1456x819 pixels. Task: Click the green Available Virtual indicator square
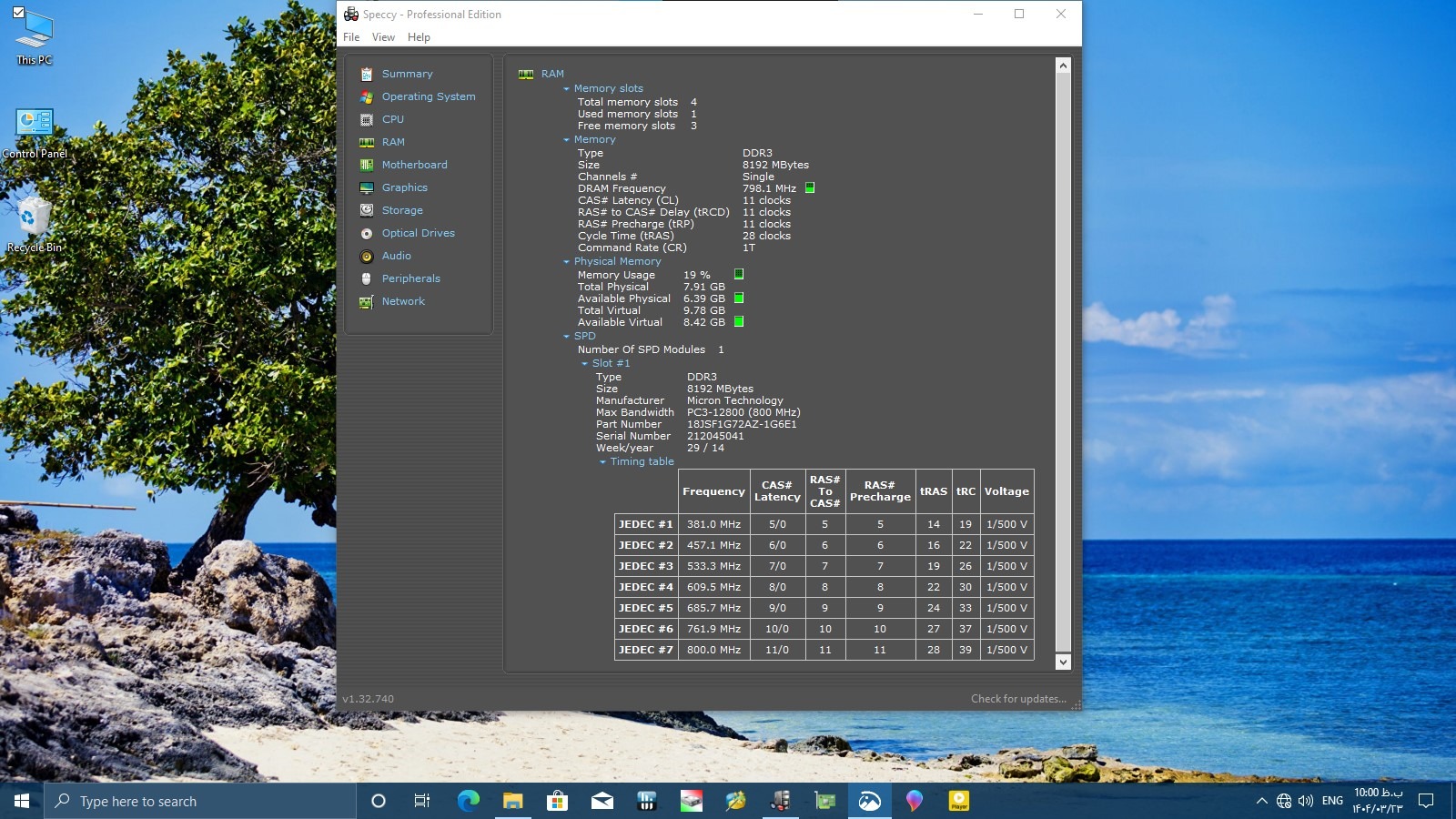pyautogui.click(x=739, y=321)
